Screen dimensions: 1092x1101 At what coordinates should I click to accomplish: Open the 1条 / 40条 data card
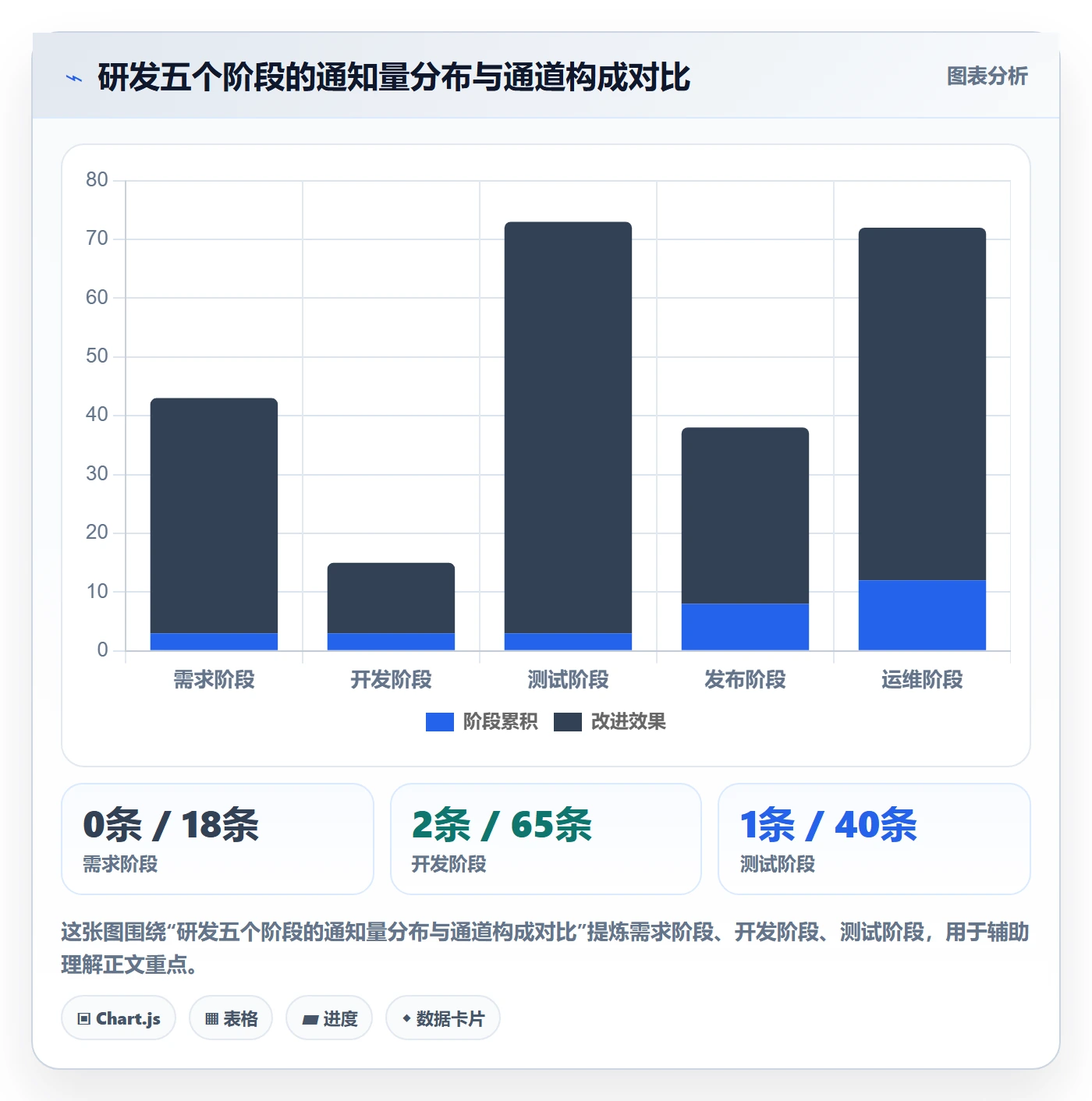(x=874, y=839)
